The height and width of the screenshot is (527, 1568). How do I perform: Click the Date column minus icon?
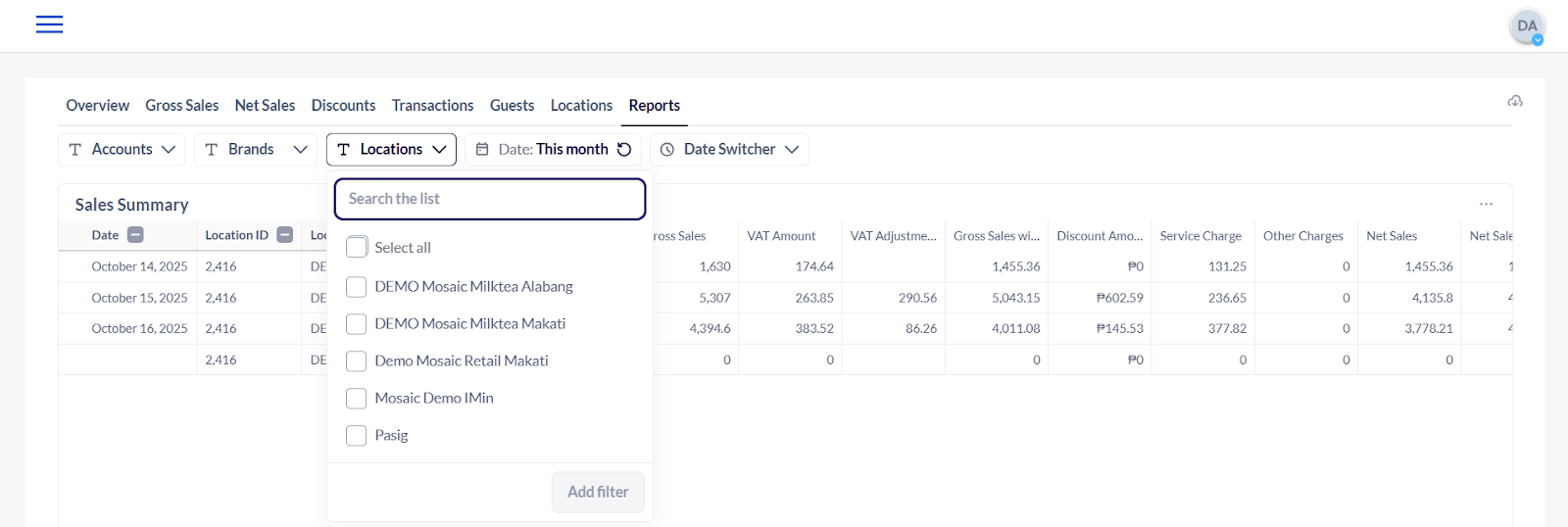(x=136, y=235)
